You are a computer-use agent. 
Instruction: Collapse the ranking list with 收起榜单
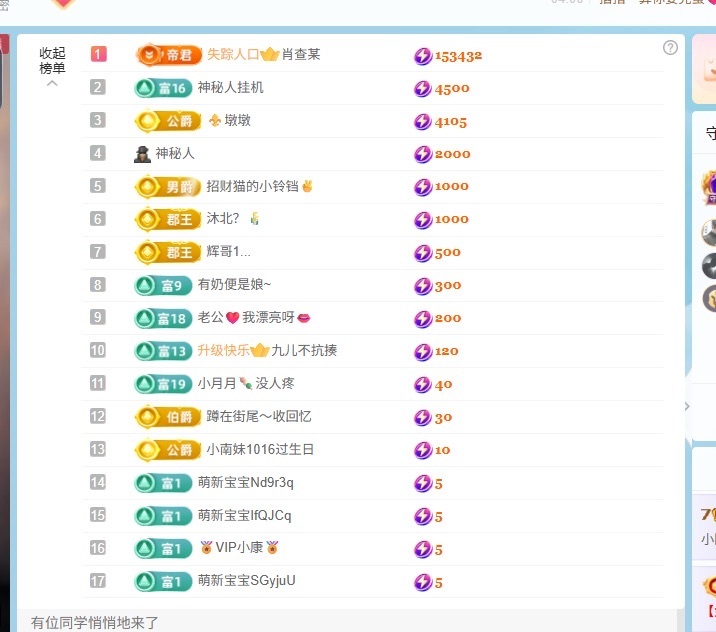(52, 62)
